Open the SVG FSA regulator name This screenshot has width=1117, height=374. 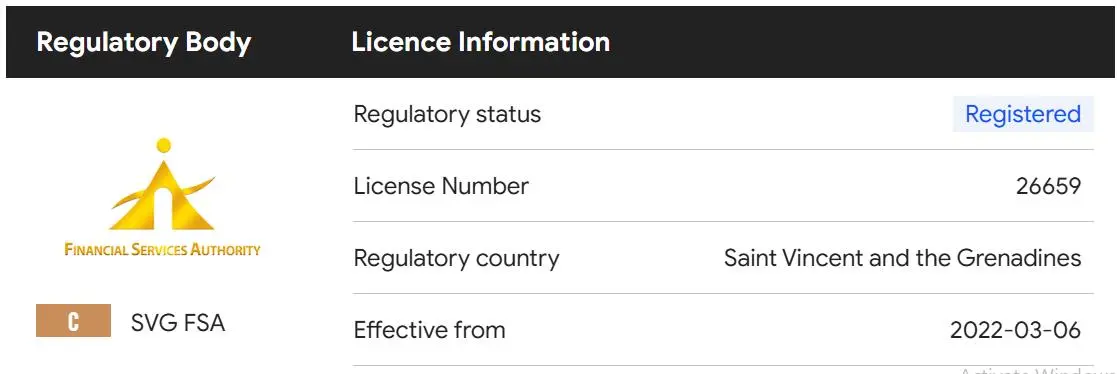coord(178,323)
